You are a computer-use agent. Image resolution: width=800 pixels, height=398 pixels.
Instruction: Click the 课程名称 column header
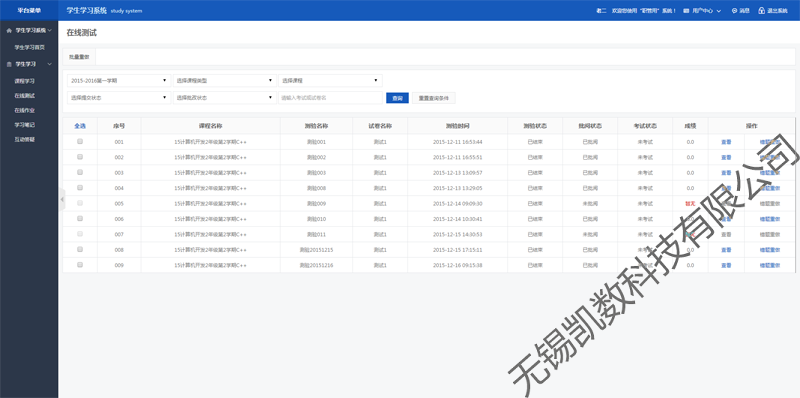pos(210,126)
